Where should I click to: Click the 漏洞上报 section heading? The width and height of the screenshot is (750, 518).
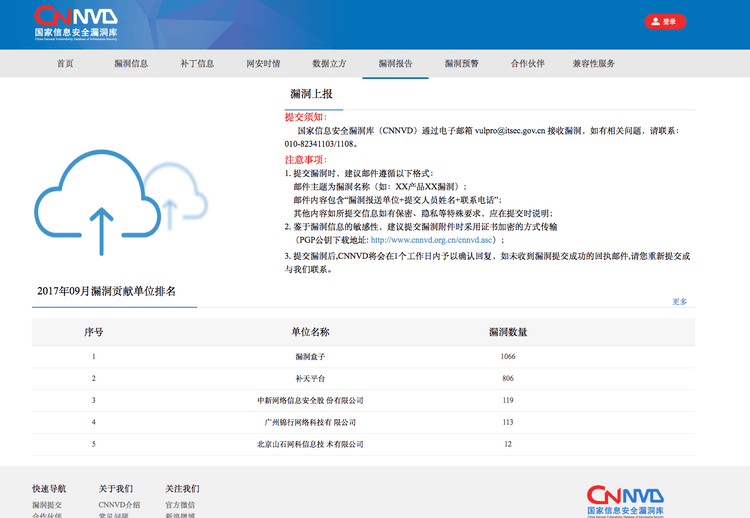311,94
